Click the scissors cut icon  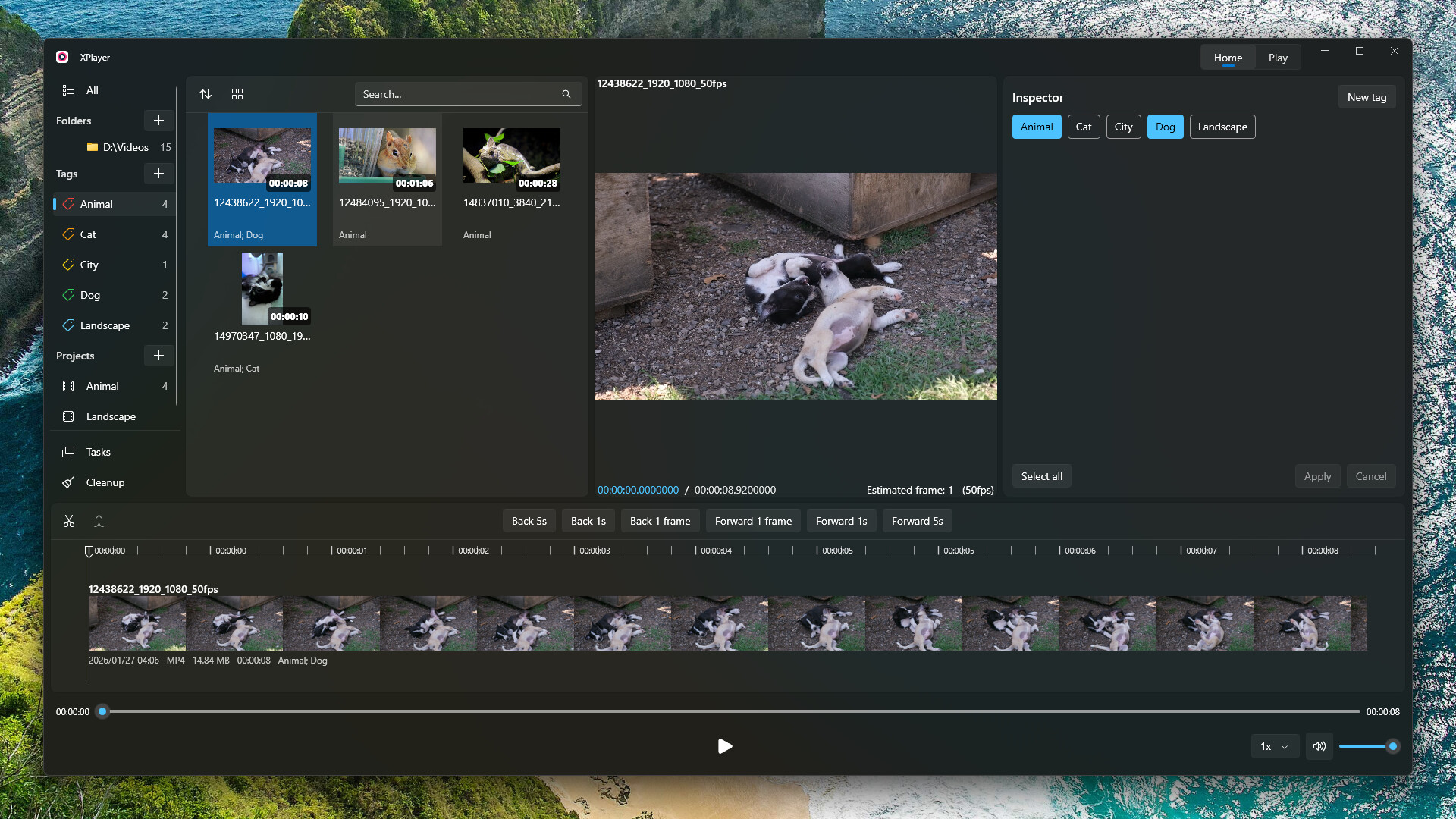(69, 521)
